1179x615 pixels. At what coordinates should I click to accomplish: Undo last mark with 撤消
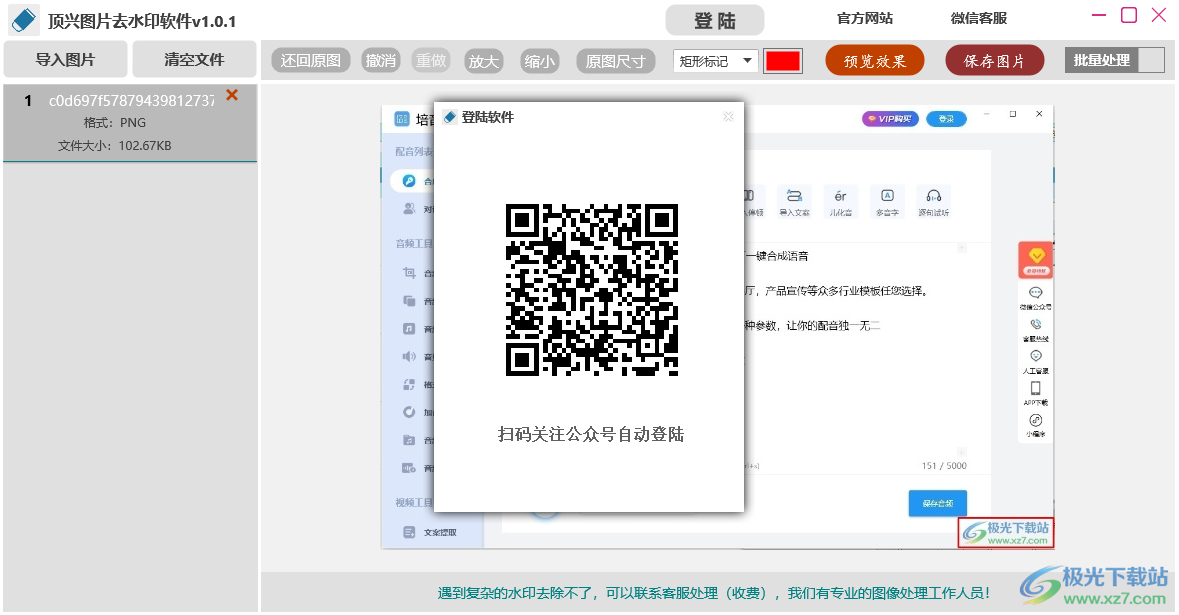380,61
